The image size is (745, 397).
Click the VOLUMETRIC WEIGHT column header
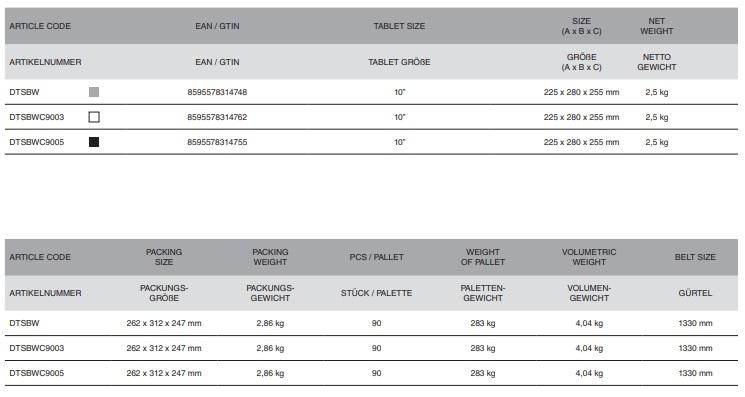coord(589,257)
